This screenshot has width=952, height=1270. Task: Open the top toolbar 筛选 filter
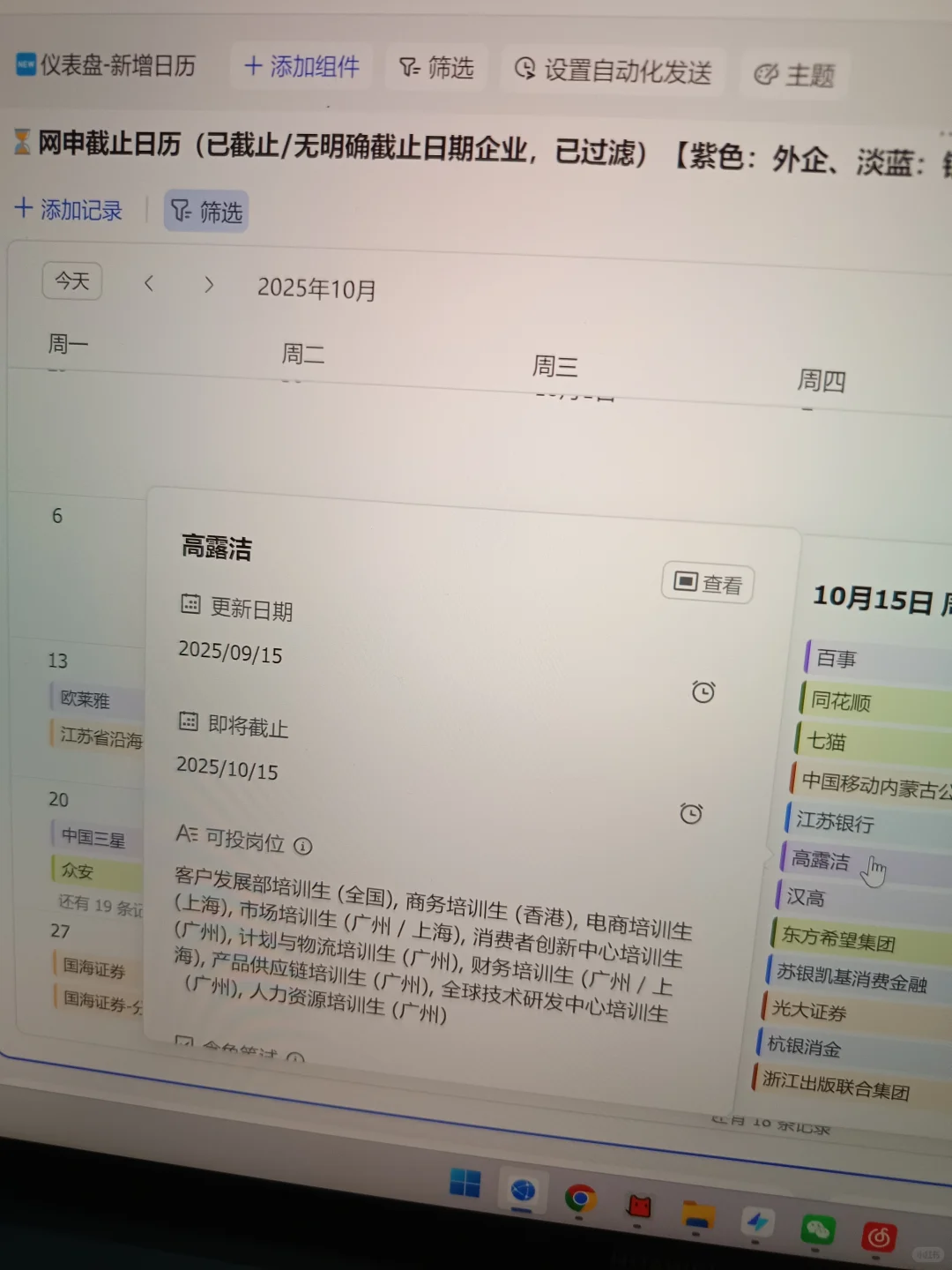coord(436,67)
